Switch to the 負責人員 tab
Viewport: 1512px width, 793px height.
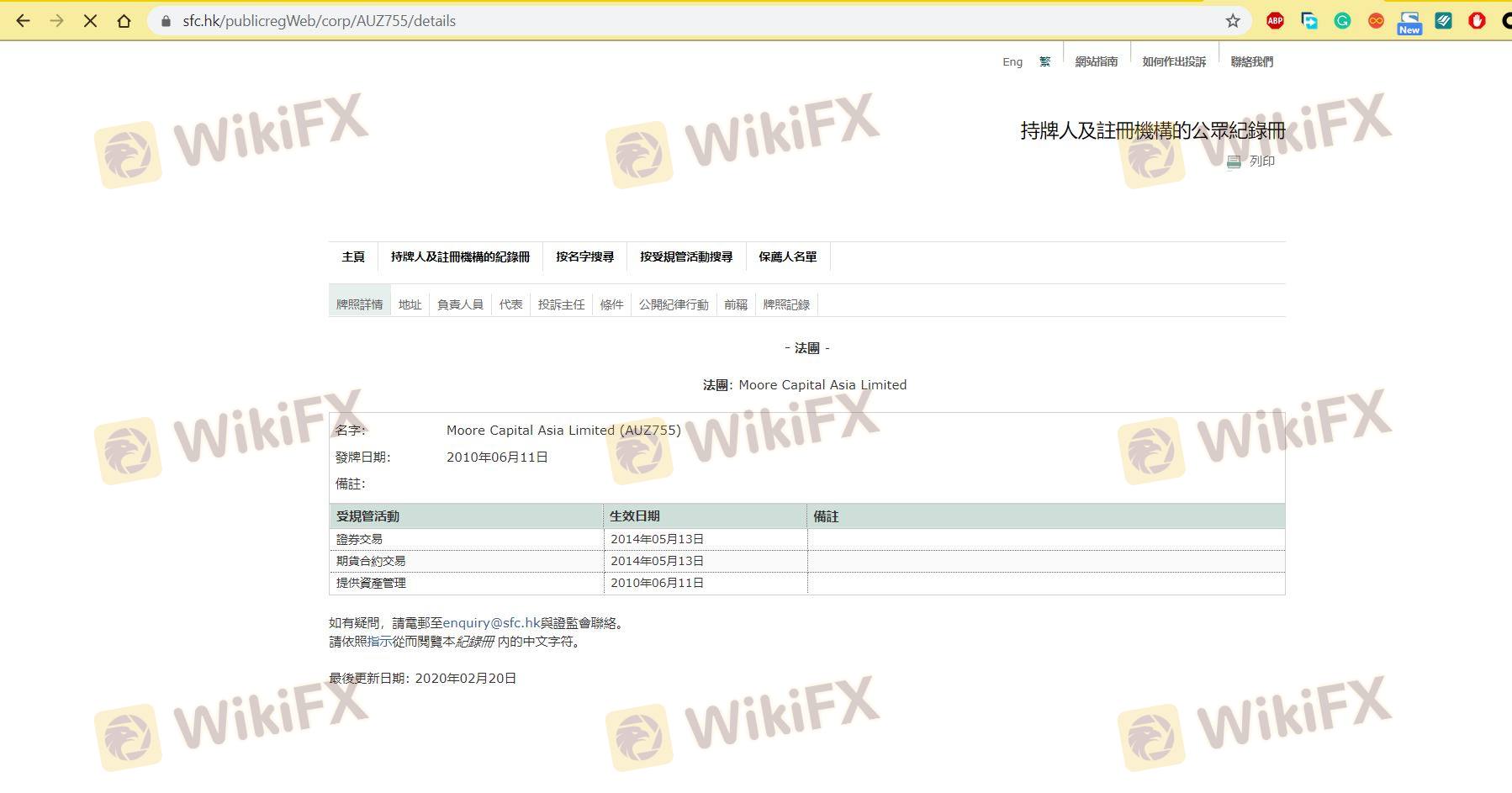pos(460,304)
